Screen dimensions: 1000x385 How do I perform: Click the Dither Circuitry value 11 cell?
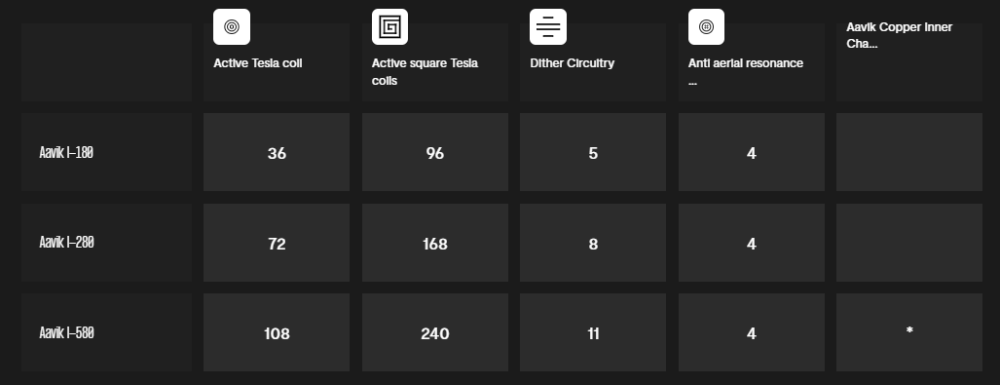click(x=593, y=333)
